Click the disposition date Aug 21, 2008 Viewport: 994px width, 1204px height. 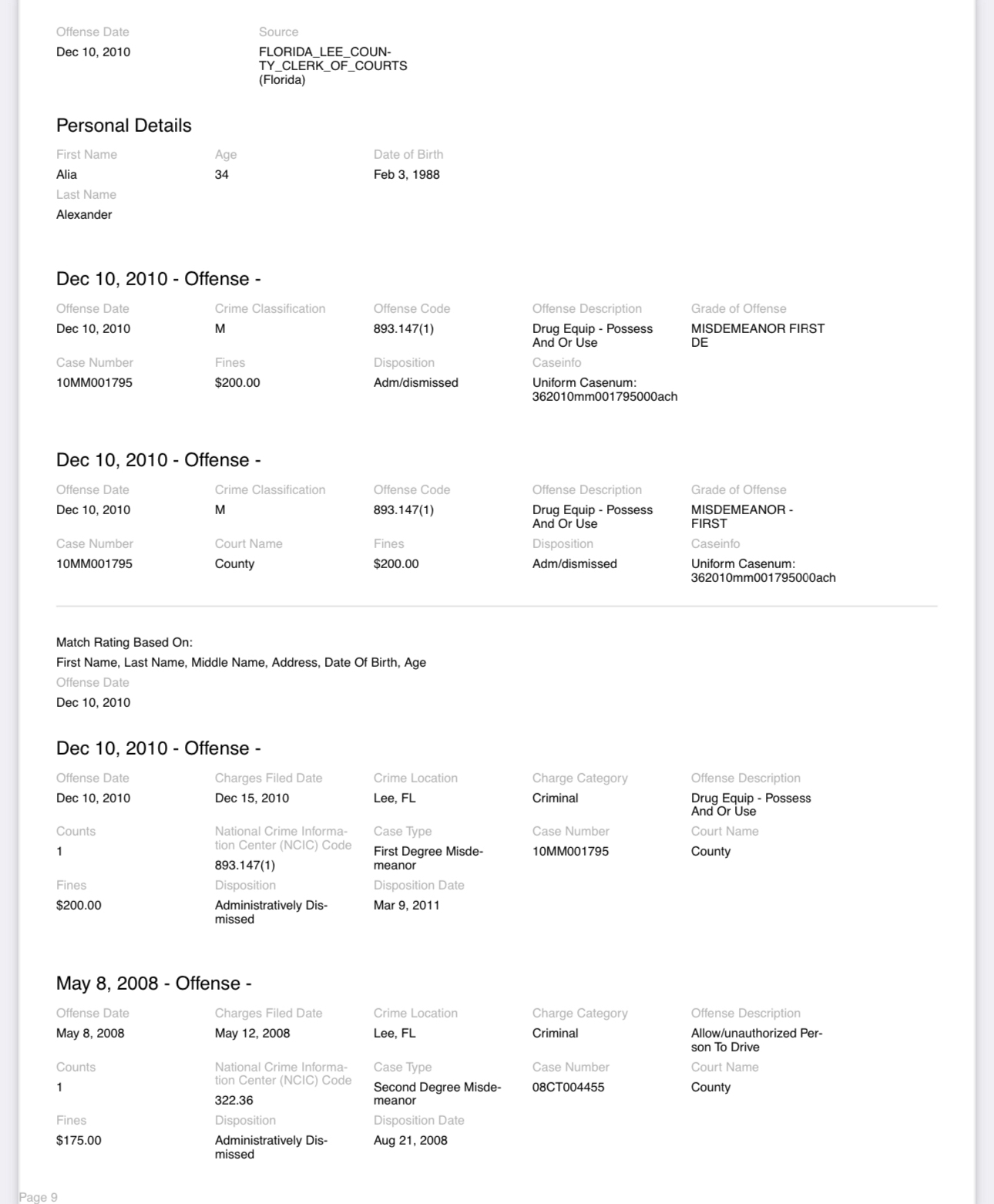pos(410,1141)
